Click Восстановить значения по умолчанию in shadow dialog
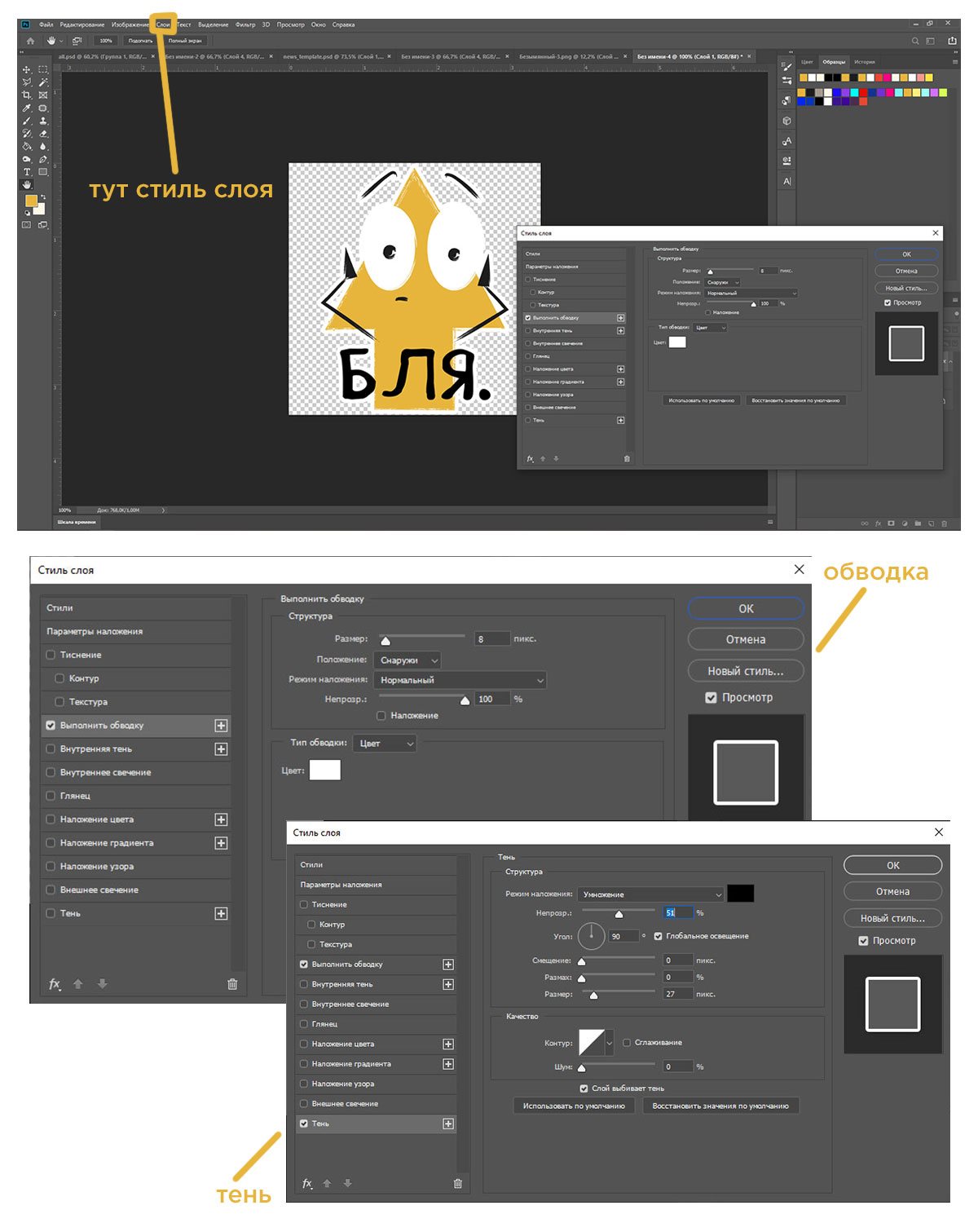Image resolution: width=978 pixels, height=1232 pixels. (720, 1106)
